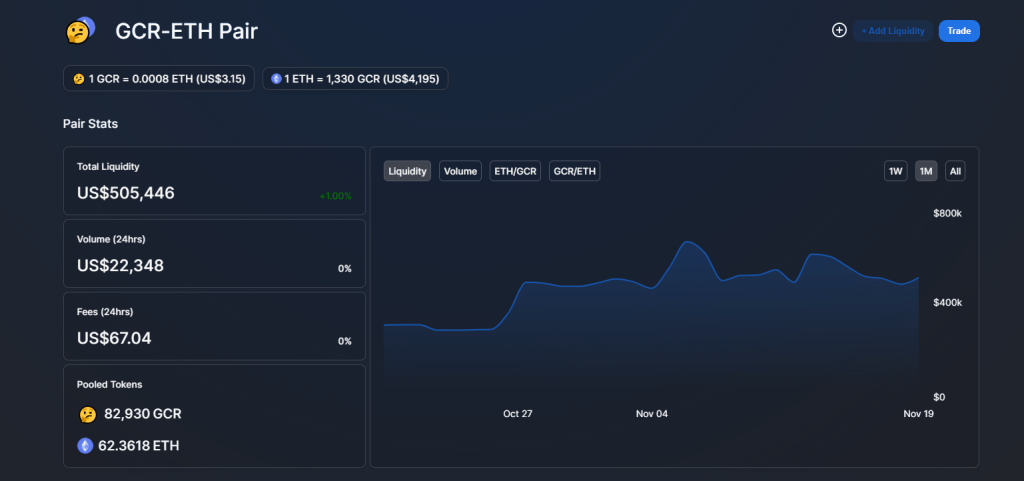Click the Volume (24hrs) value US$22,348
The width and height of the screenshot is (1024, 481).
[120, 266]
